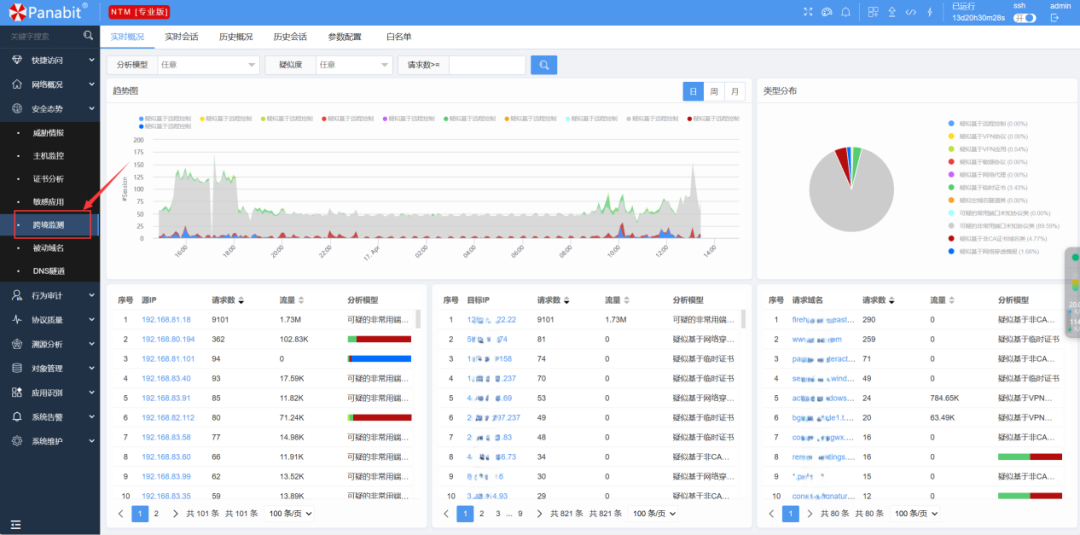Screen dimensions: 1080x535
Task: Click the Panabit logo
Action: (48, 11)
